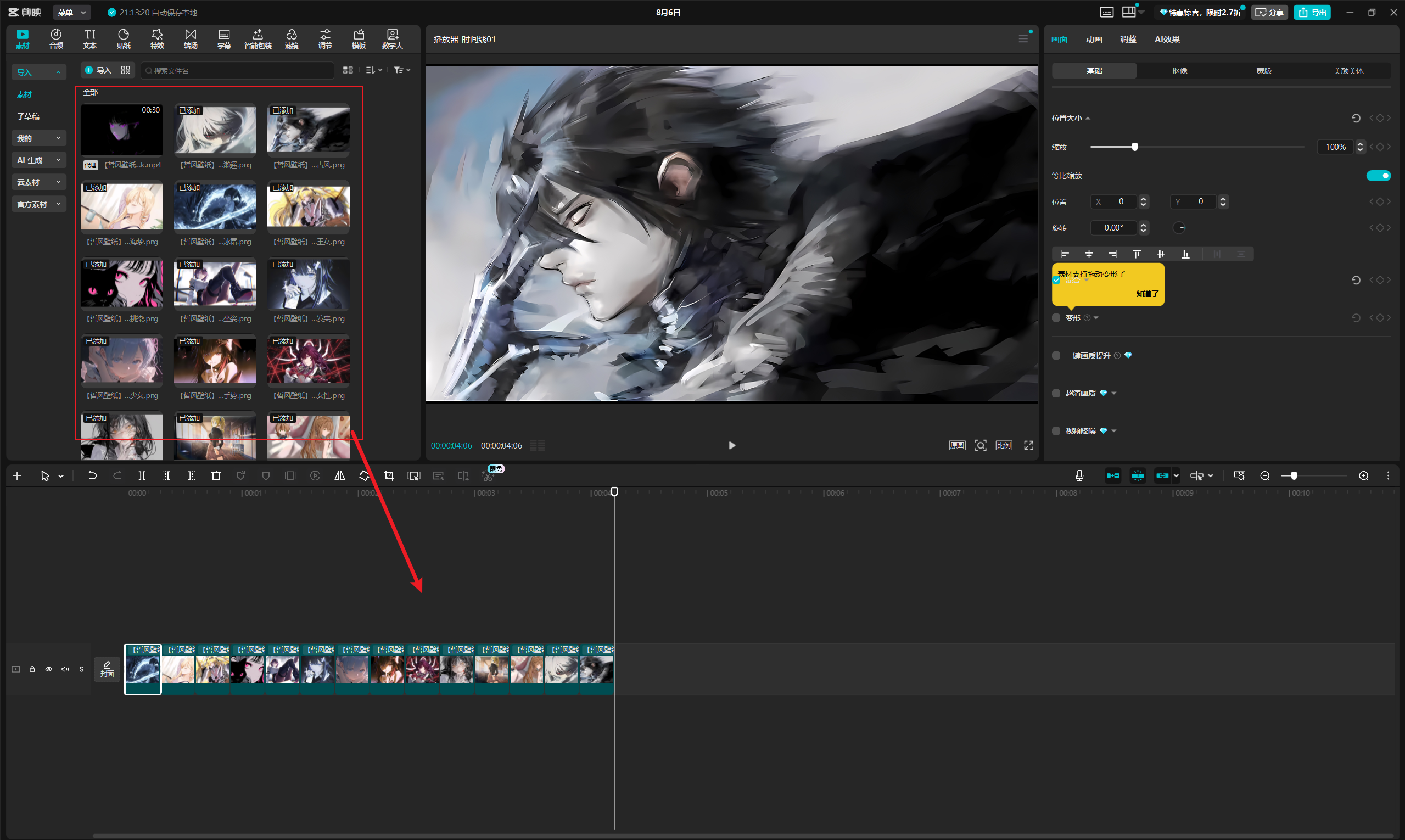Expand the 我的 sidebar section
The image size is (1405, 840).
38,138
